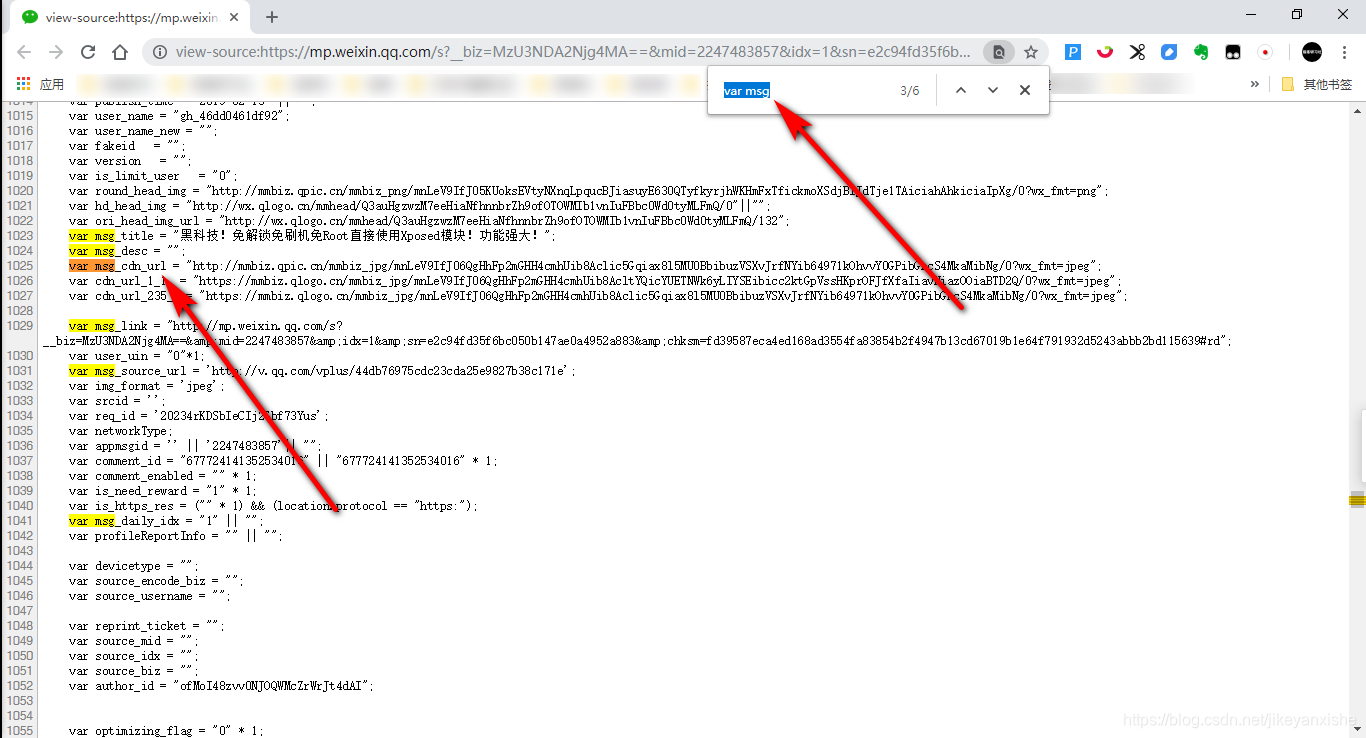Open the Chrome three-dot menu

pyautogui.click(x=1345, y=52)
